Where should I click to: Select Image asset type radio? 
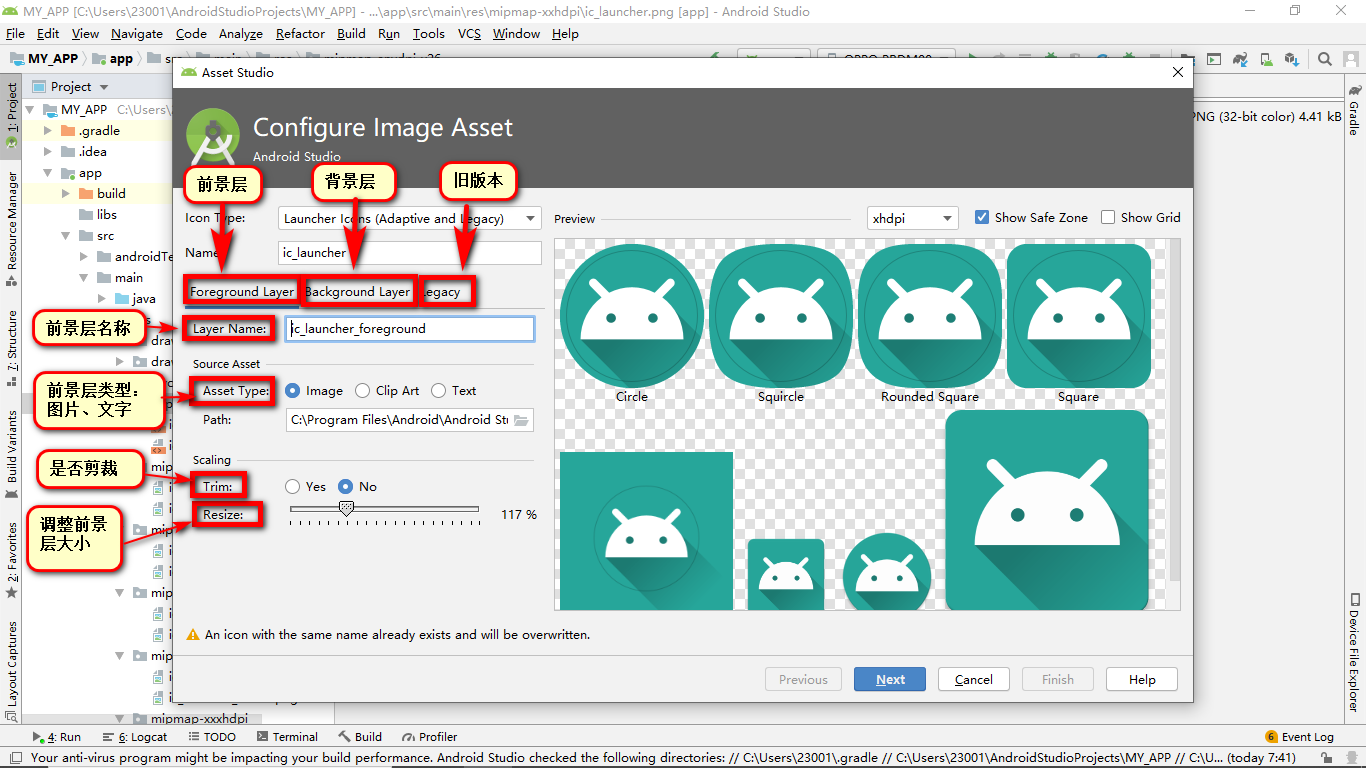click(x=292, y=391)
